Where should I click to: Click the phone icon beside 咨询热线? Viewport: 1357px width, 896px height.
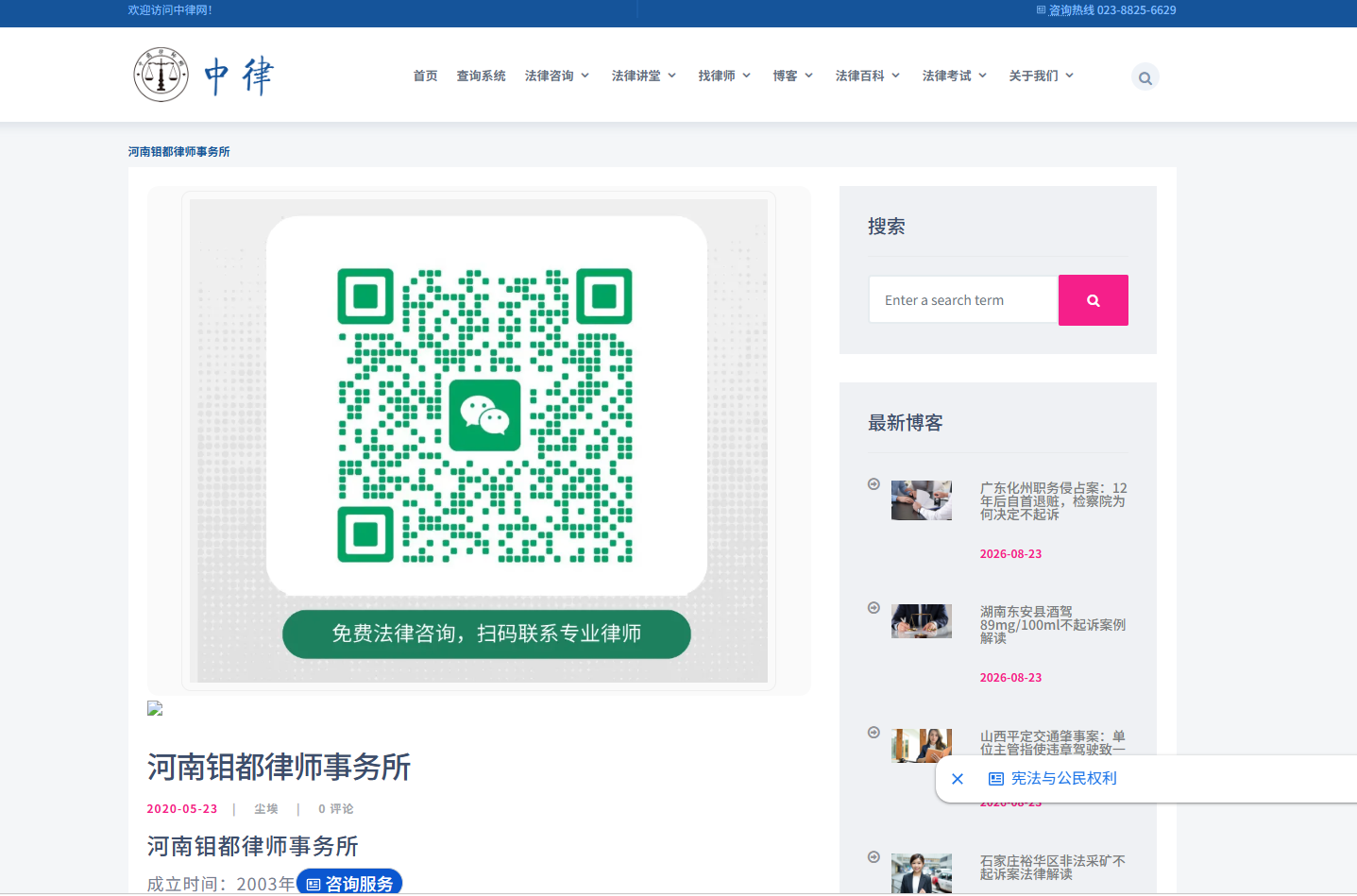tap(1042, 10)
